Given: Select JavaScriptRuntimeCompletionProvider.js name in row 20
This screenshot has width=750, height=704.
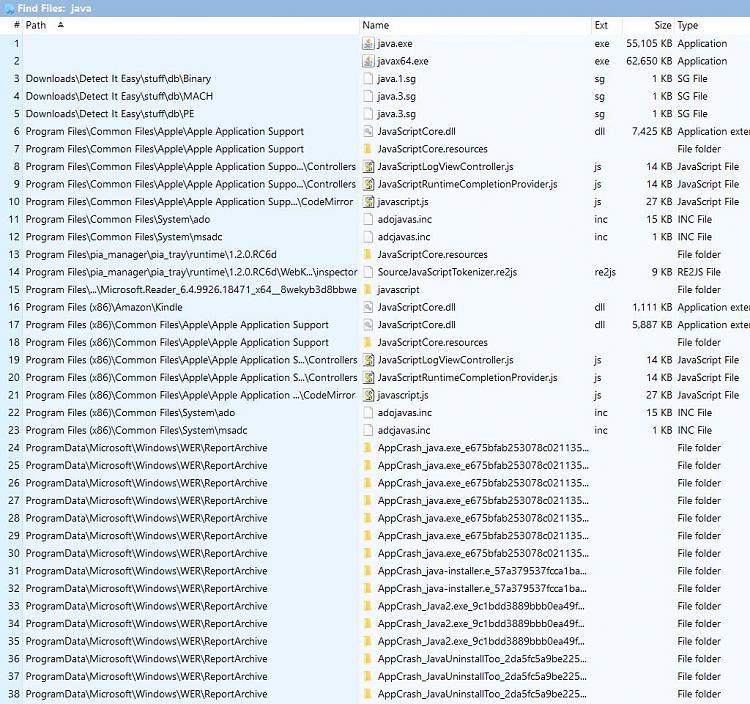Looking at the screenshot, I should (x=467, y=378).
